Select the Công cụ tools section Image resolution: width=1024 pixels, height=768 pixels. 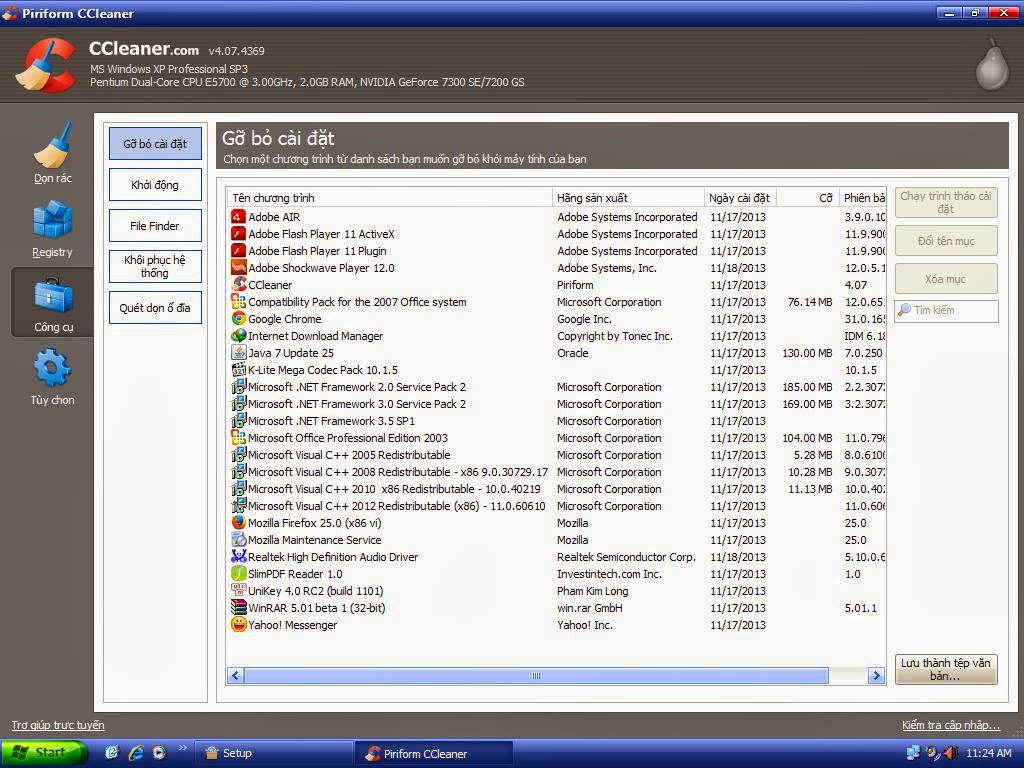pos(53,304)
